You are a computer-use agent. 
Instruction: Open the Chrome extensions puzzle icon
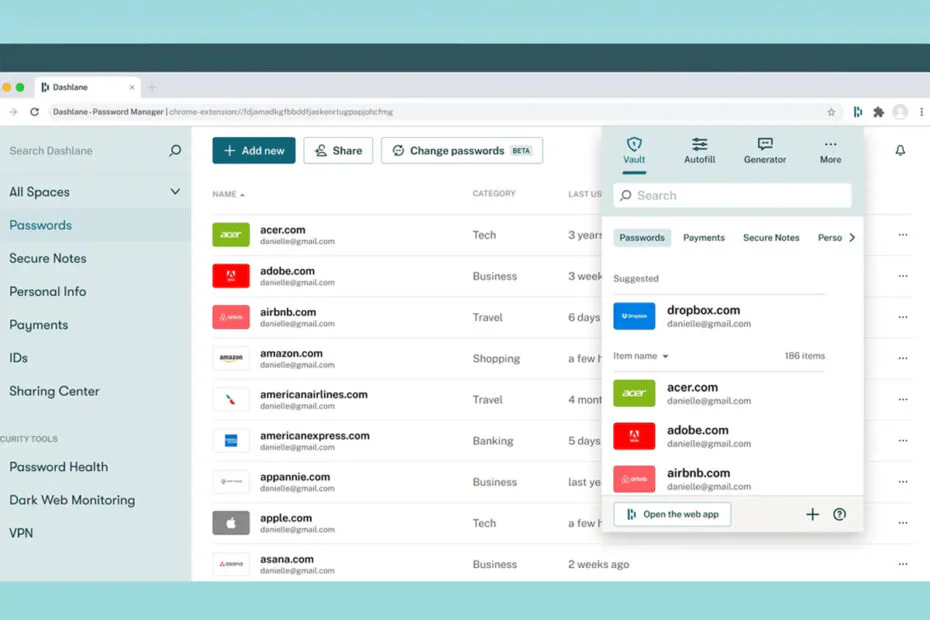click(878, 112)
